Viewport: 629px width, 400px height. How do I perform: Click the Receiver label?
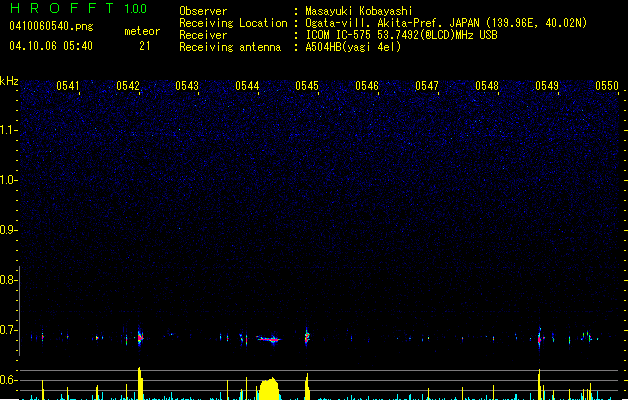(203, 35)
